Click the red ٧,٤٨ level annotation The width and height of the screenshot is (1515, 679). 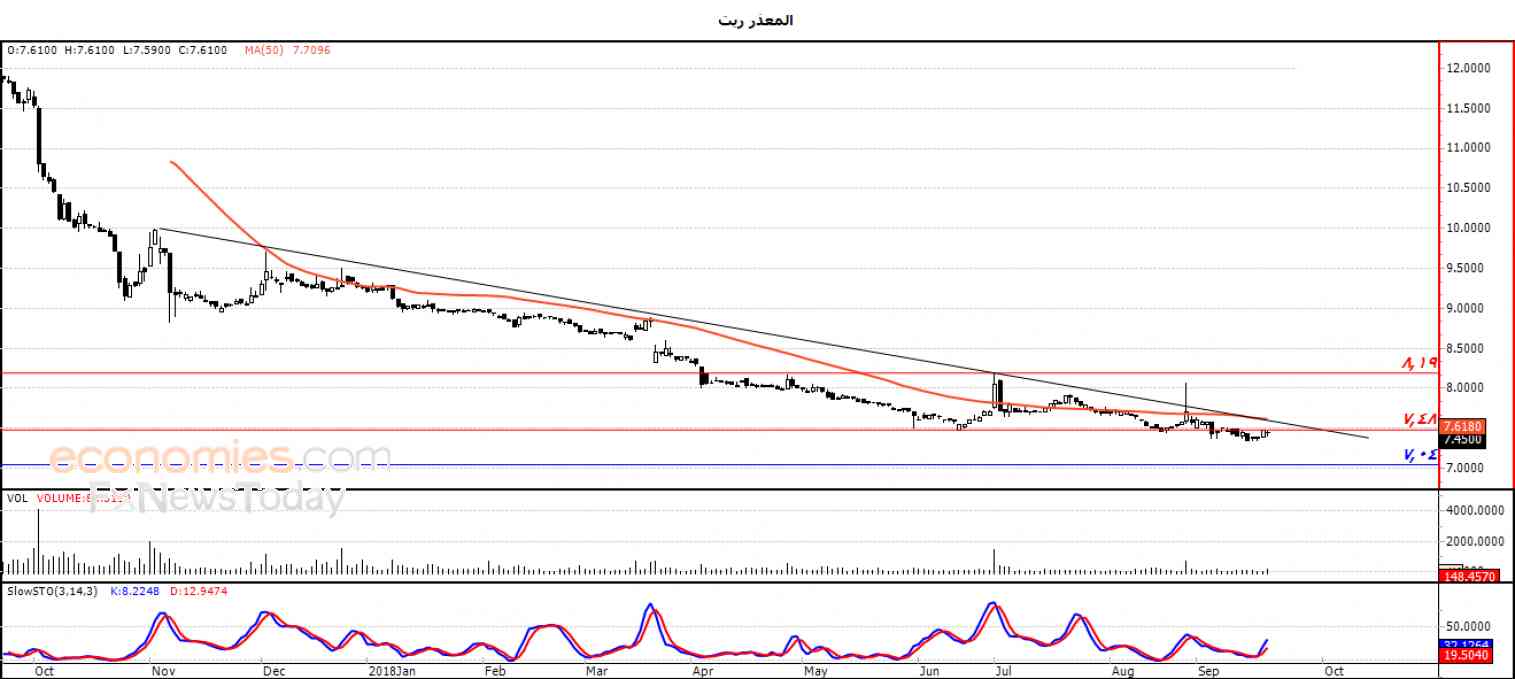1420,419
